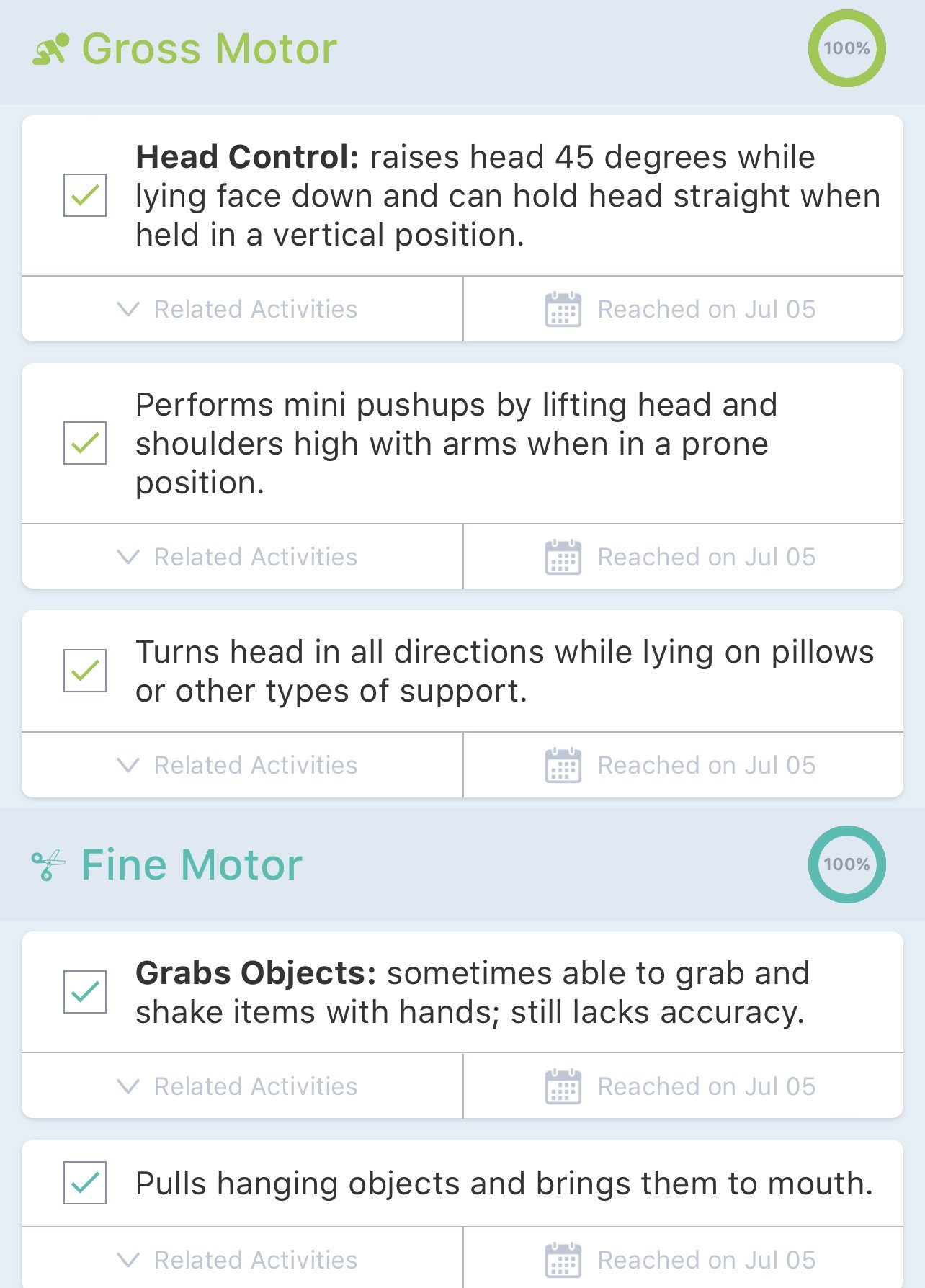The width and height of the screenshot is (925, 1288).
Task: Click the crawling baby Gross Motor icon
Action: 50,49
